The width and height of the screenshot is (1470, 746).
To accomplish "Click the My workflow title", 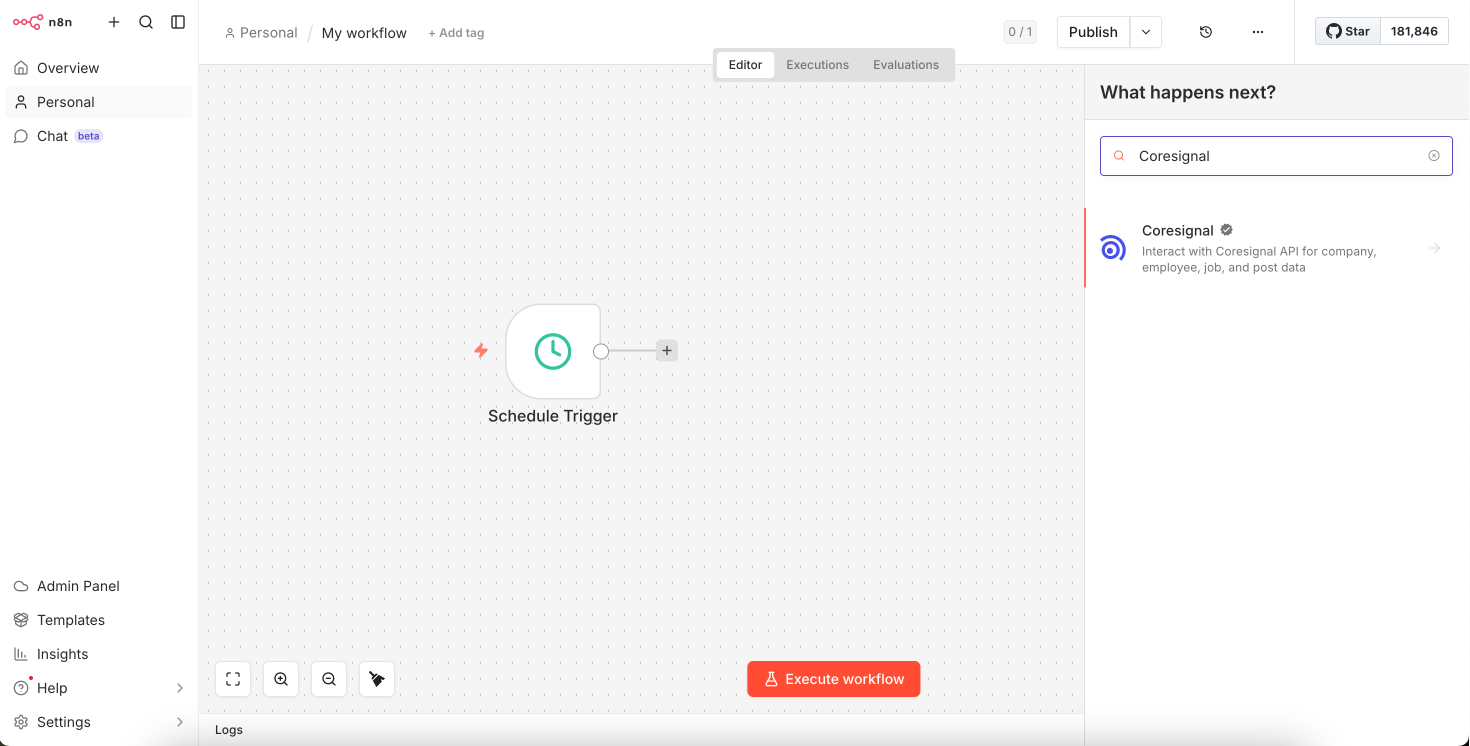I will (364, 33).
